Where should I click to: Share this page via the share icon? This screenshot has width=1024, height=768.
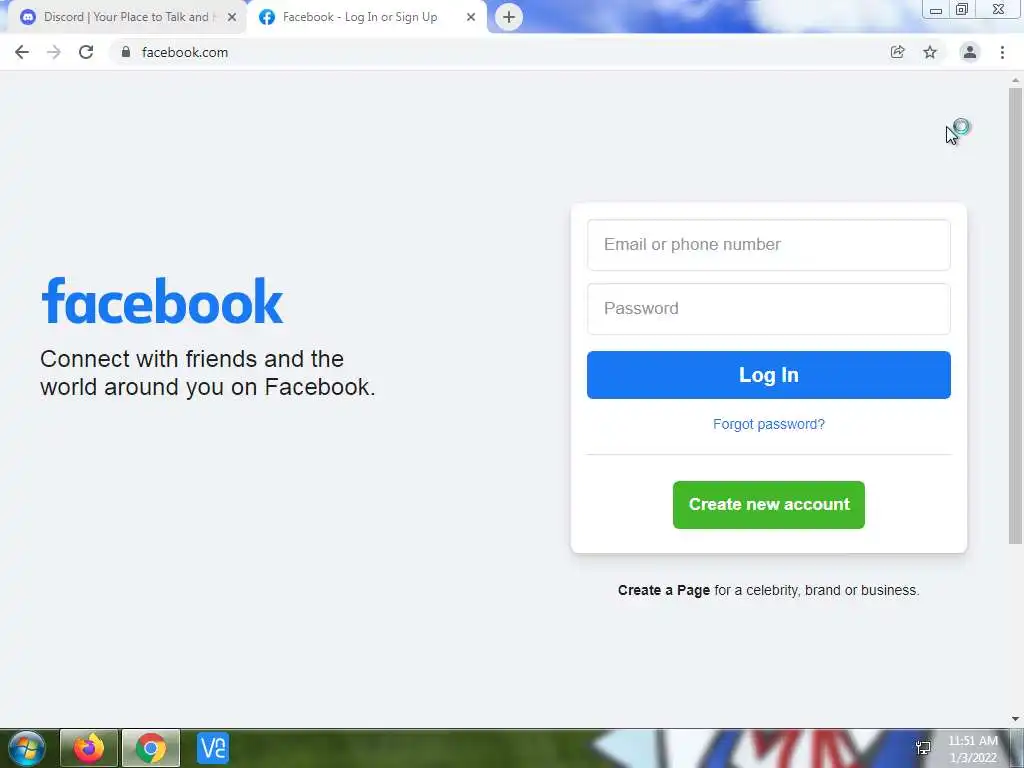898,52
